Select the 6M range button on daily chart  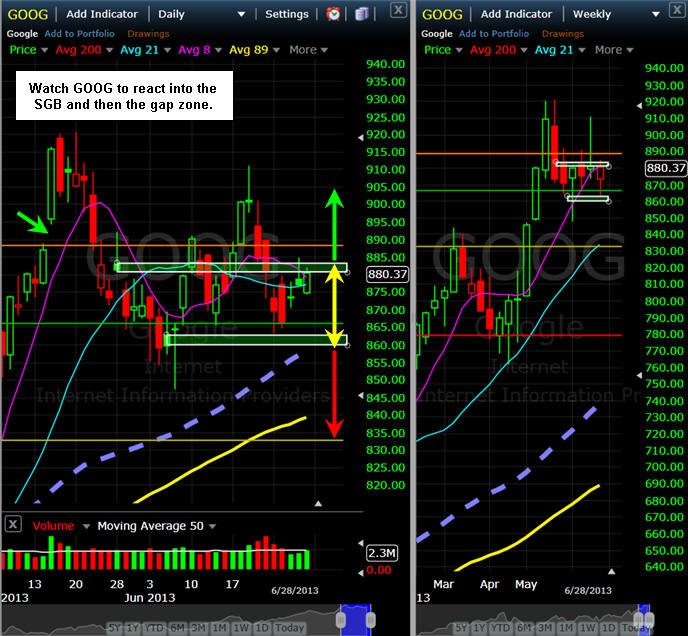coord(177,628)
